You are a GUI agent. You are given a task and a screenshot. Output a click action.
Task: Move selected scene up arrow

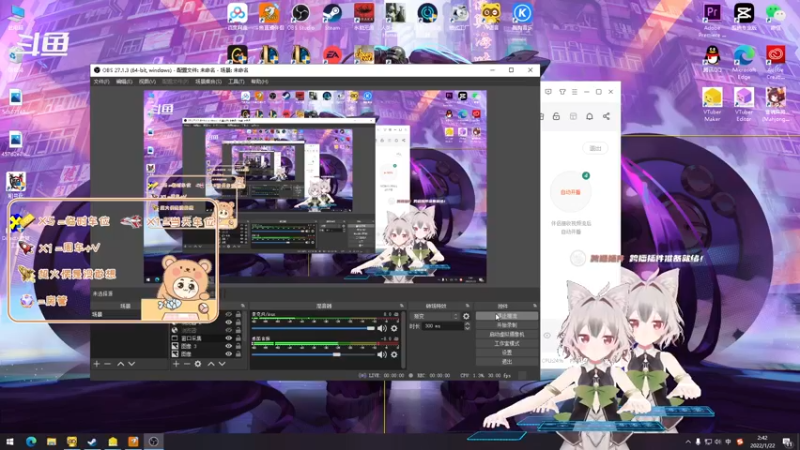tap(120, 364)
